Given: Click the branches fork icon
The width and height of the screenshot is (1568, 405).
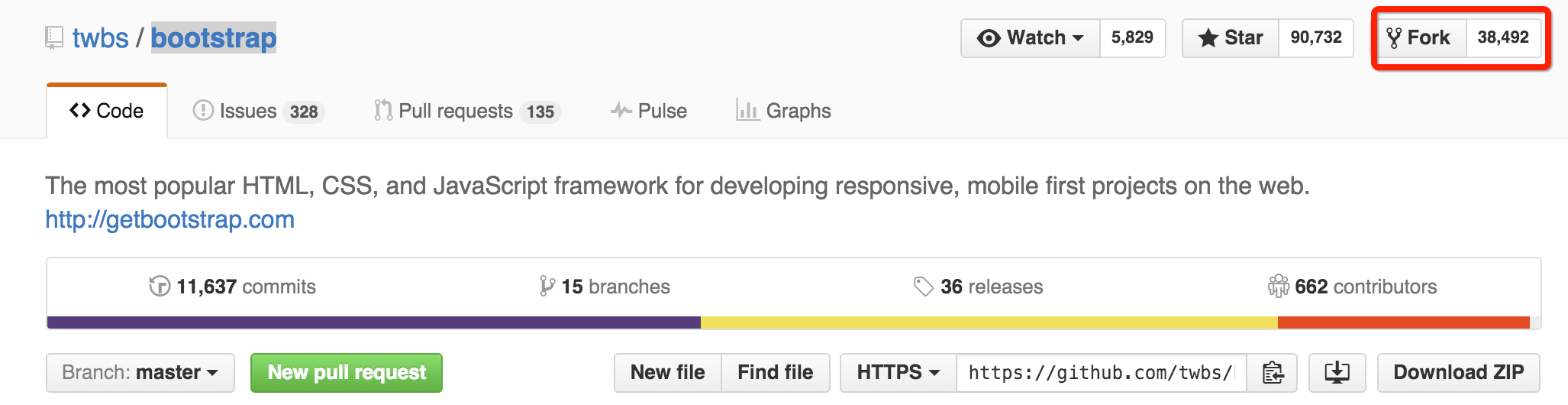Looking at the screenshot, I should coord(547,287).
